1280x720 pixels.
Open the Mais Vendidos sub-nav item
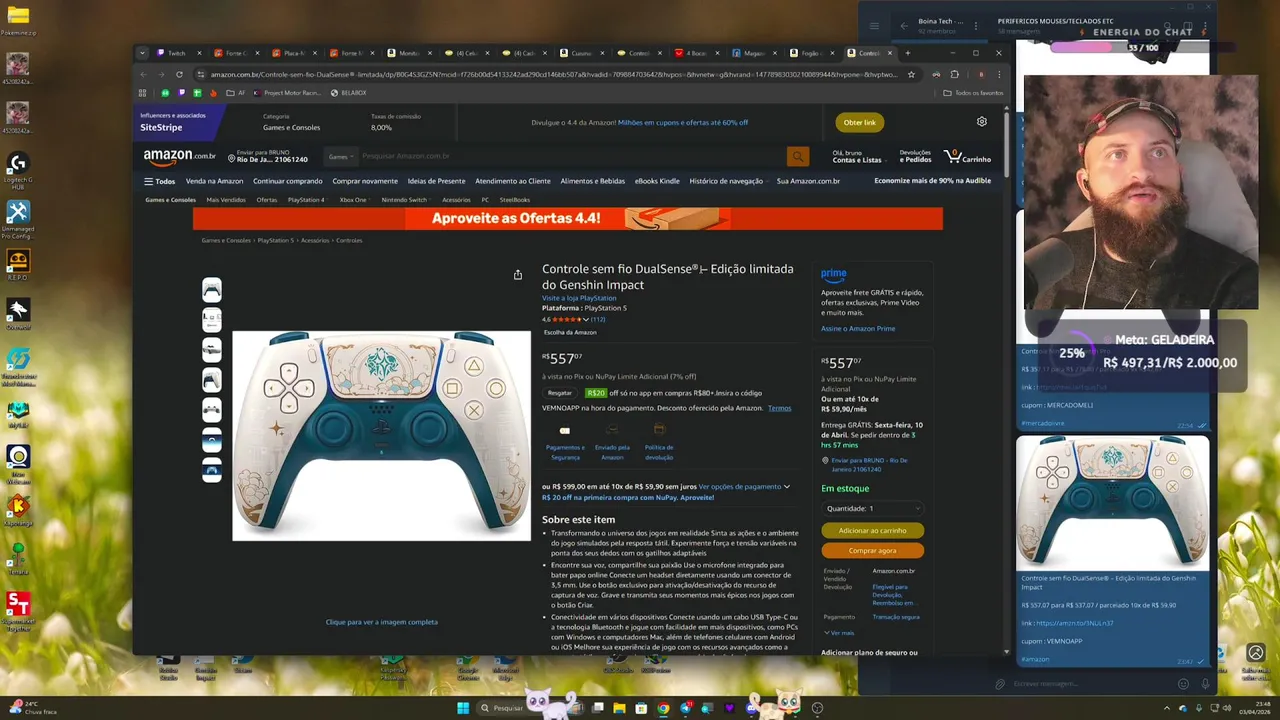[226, 200]
